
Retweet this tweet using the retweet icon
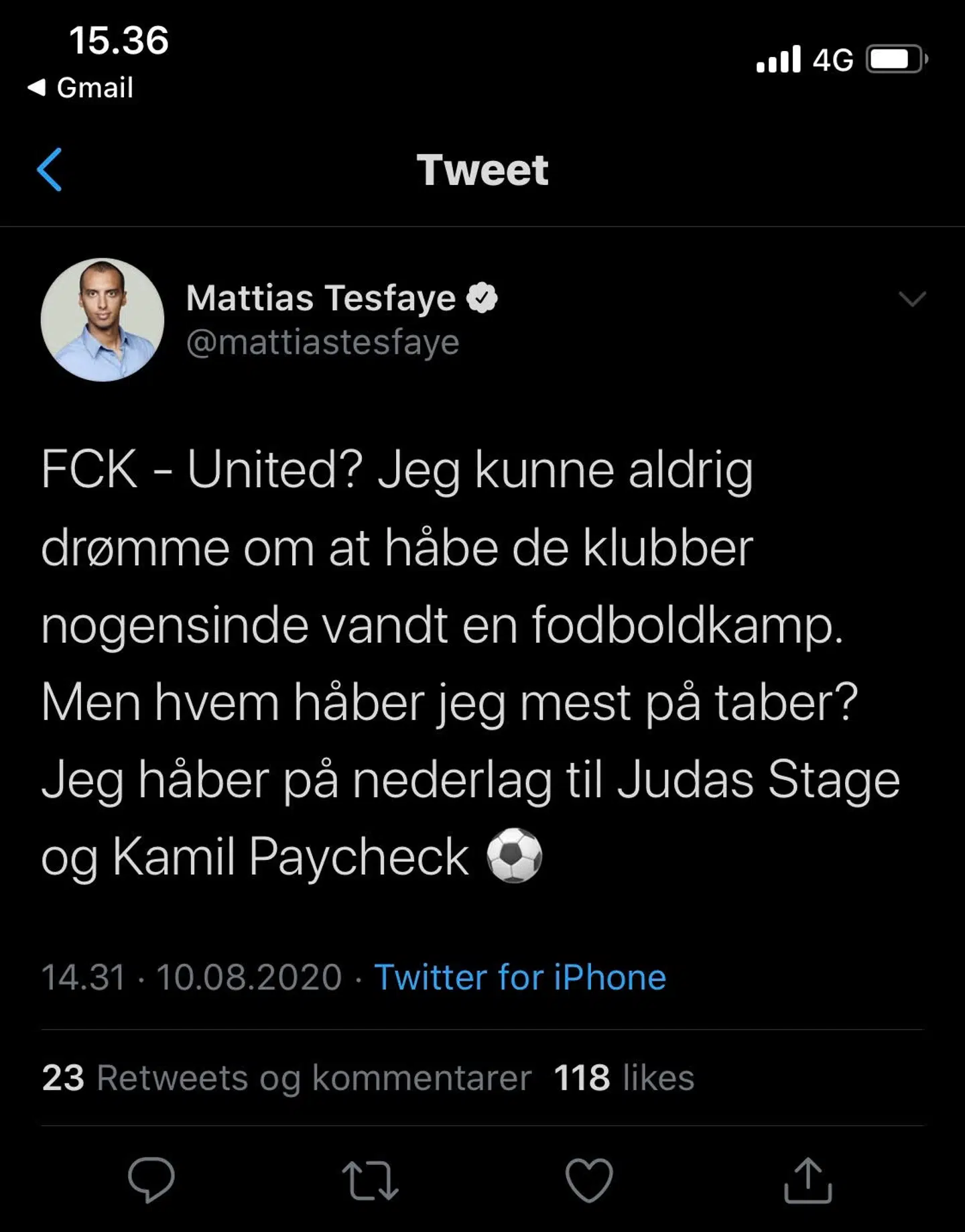[x=370, y=1180]
